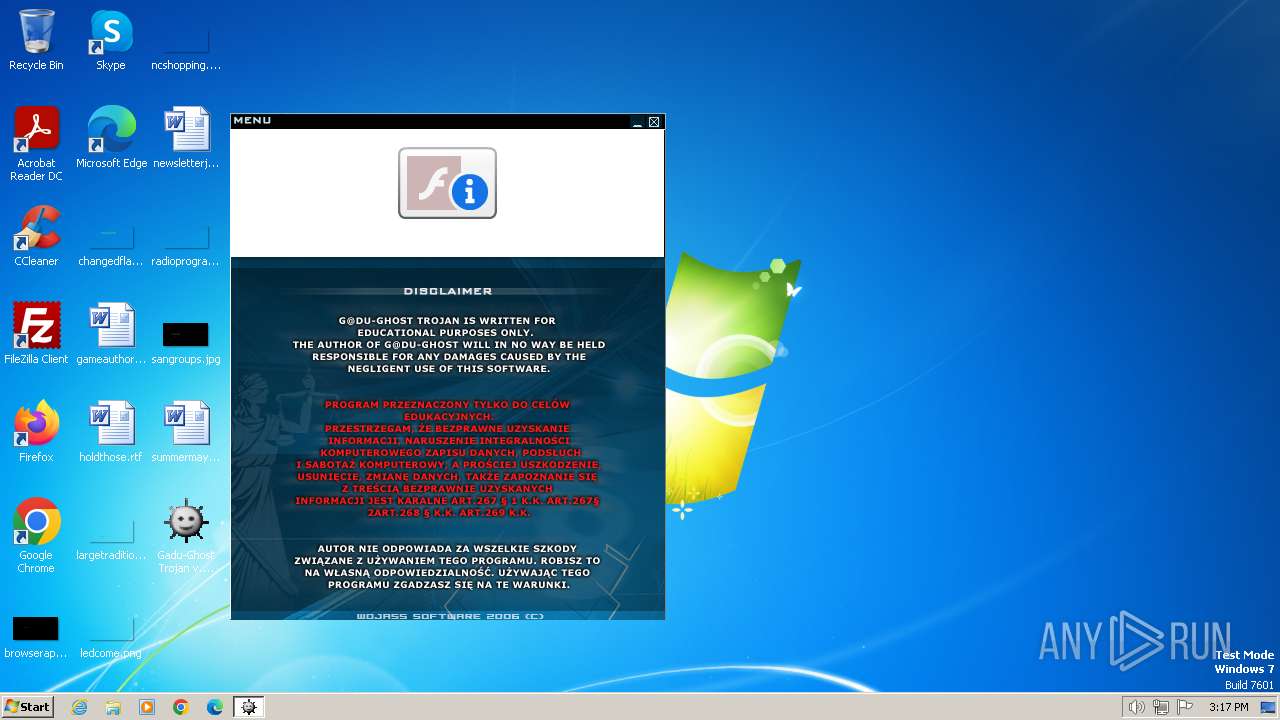Open the network status tray icon

pos(1161,707)
